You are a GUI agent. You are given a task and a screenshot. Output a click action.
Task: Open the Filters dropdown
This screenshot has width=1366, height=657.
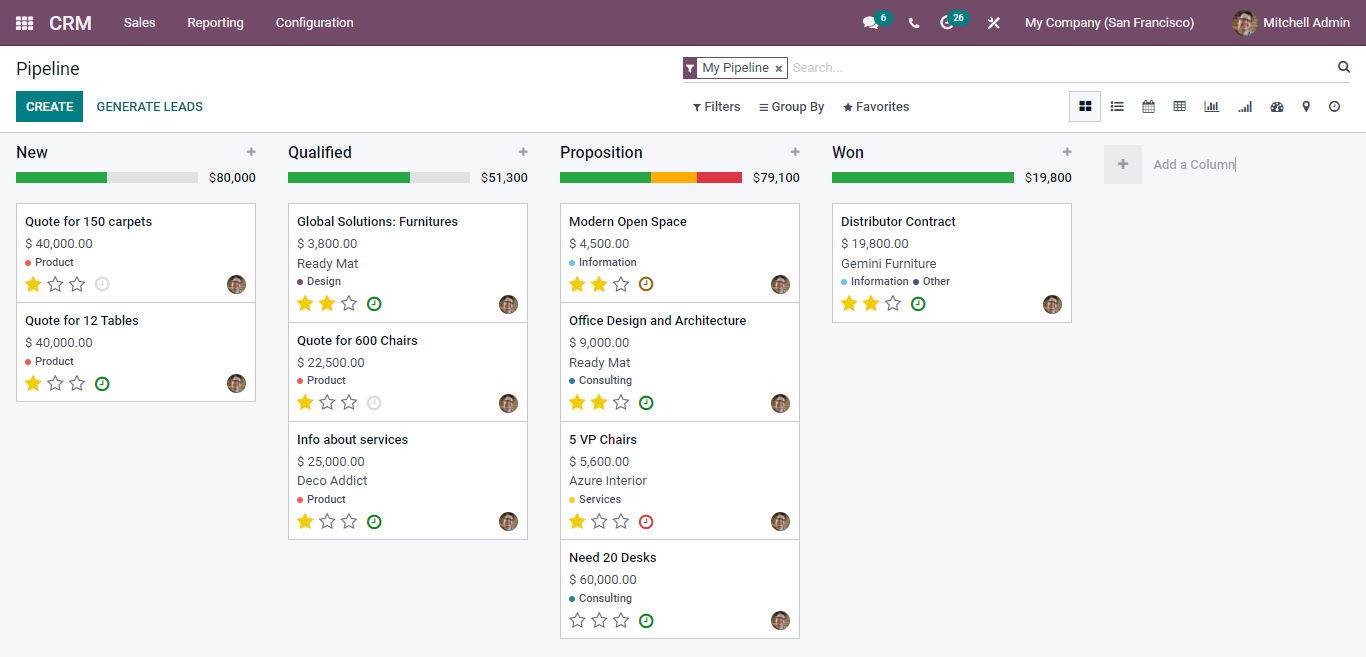coord(716,107)
